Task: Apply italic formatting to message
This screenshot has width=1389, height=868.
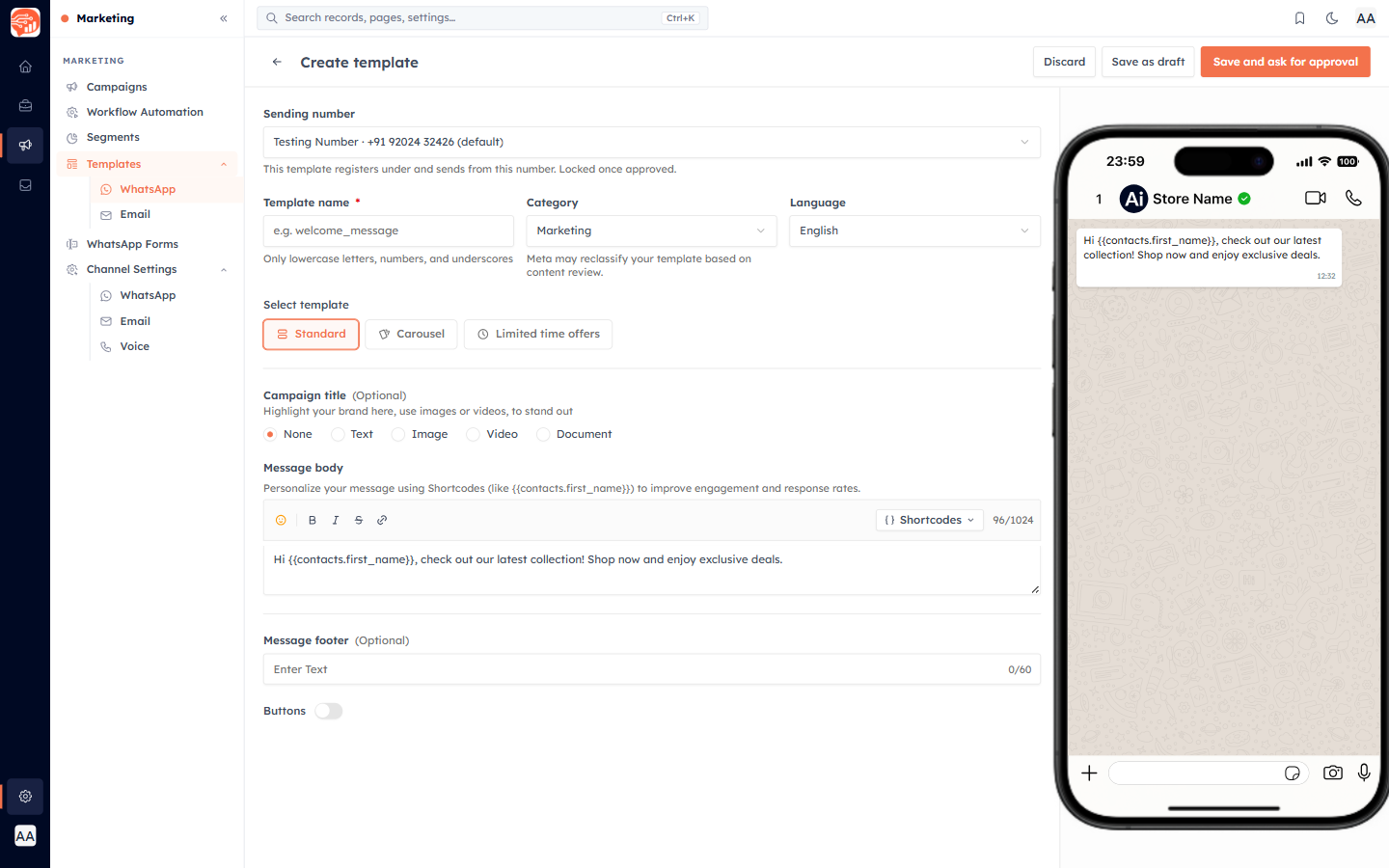Action: 336,520
